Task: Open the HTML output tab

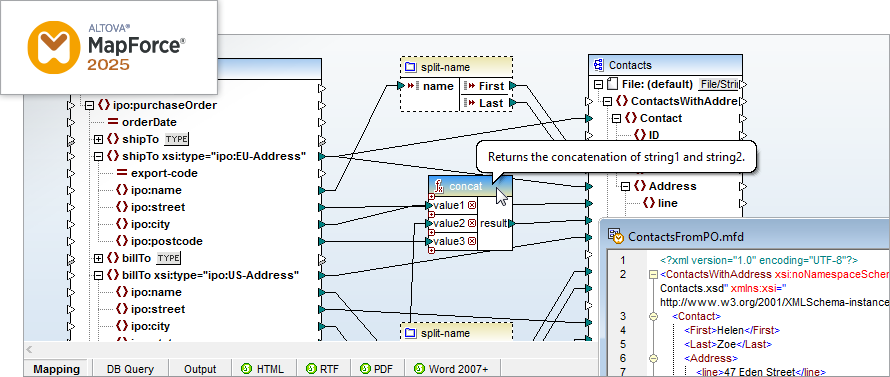Action: 263,368
